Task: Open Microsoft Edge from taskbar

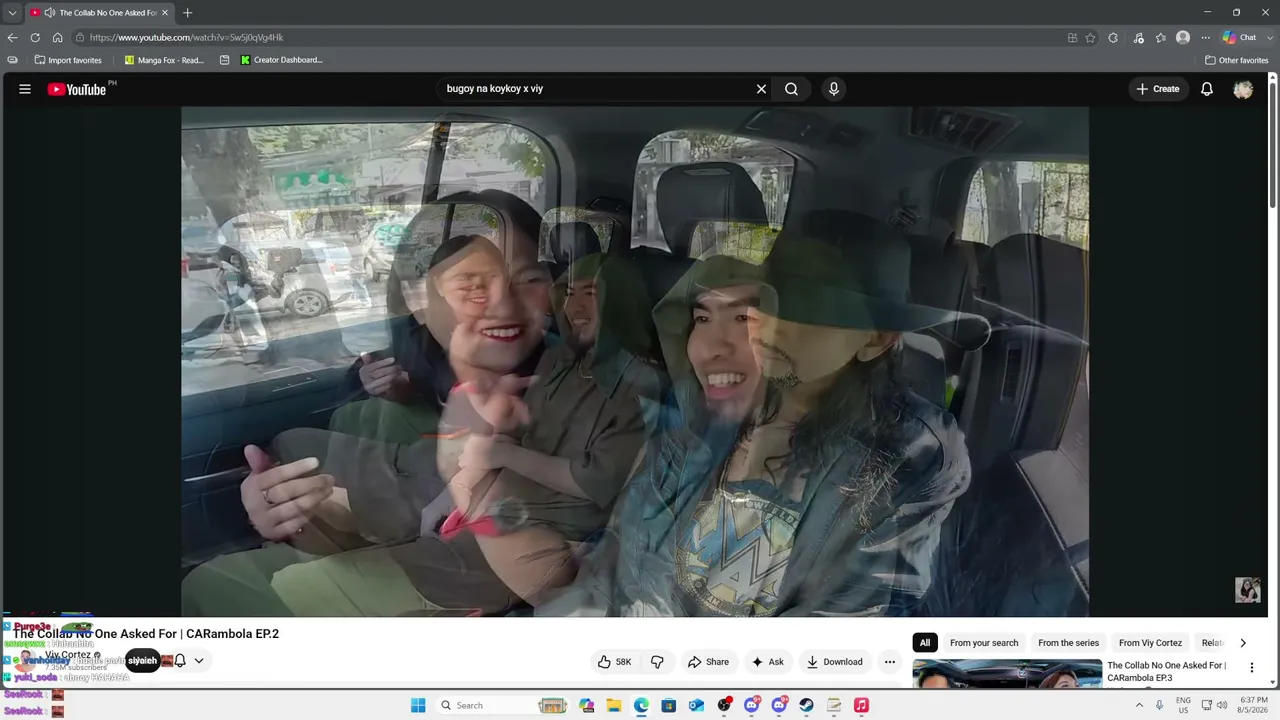Action: [x=641, y=705]
